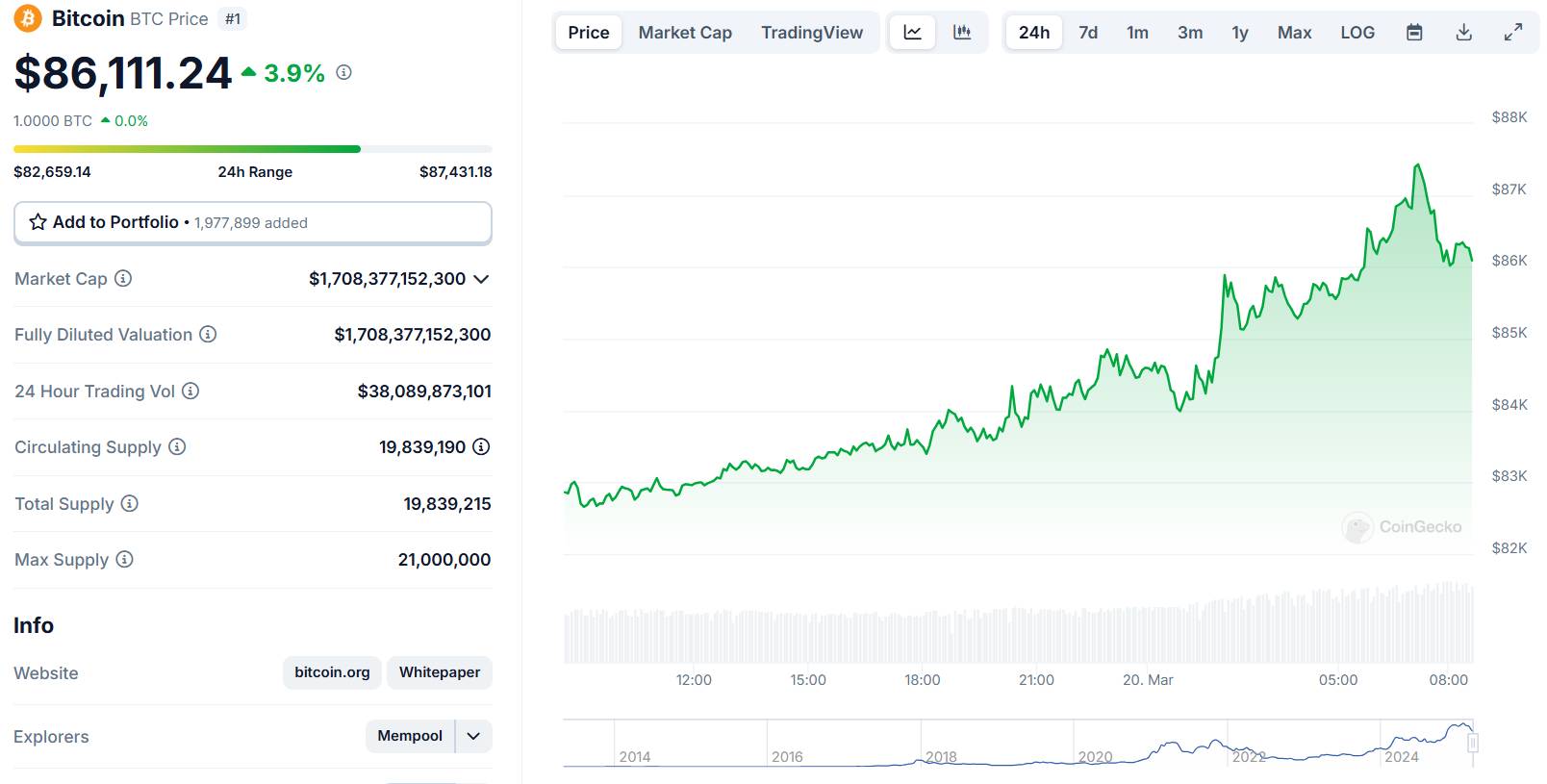Show 24 Hour Trading Vol info icon
The width and height of the screenshot is (1547, 784).
190,391
